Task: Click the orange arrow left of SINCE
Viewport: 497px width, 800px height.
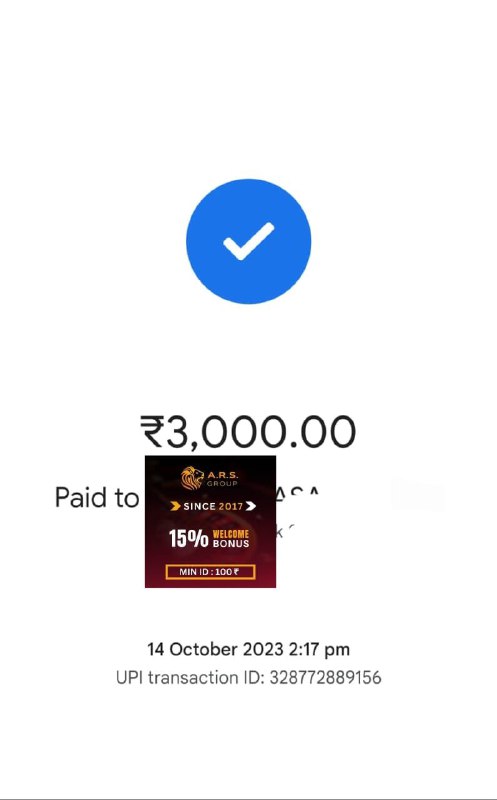Action: click(x=176, y=506)
